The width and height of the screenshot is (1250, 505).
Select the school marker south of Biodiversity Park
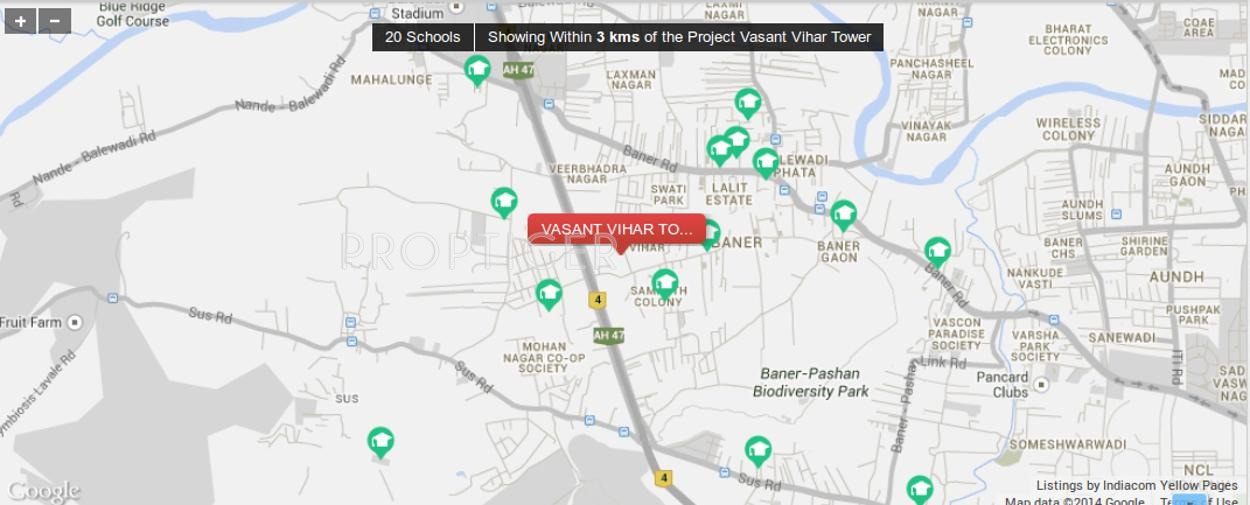758,451
